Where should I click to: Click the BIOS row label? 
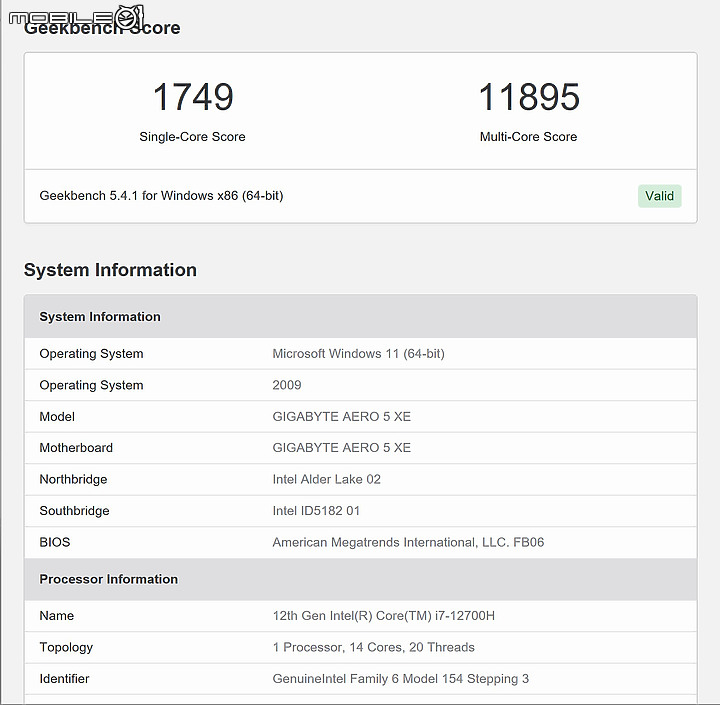[55, 542]
